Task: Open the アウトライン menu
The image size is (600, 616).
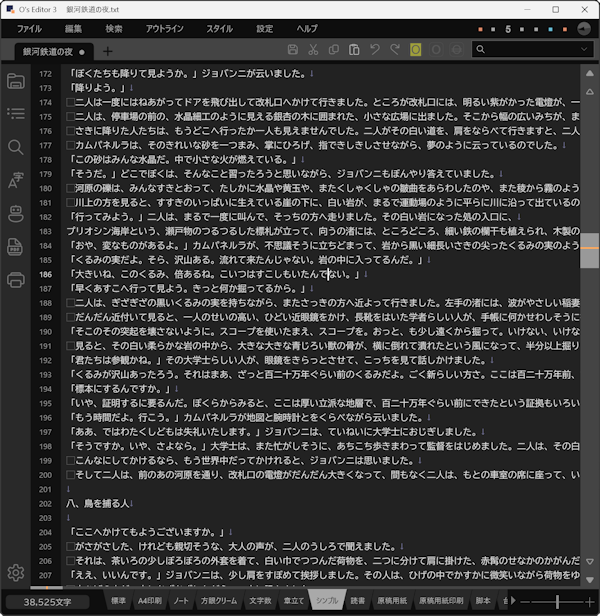Action: tap(165, 29)
